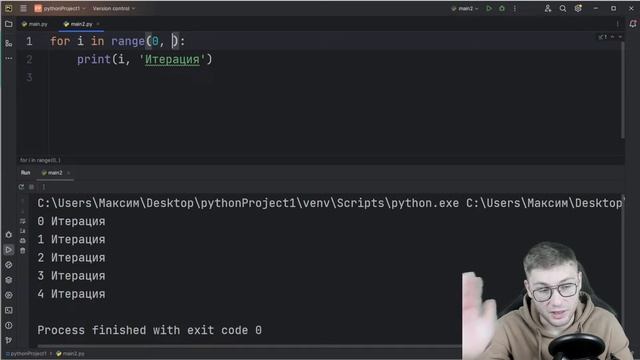This screenshot has height=360, width=640.
Task: Click pythonProject1 in bottom breadcrumb
Action: 26,353
